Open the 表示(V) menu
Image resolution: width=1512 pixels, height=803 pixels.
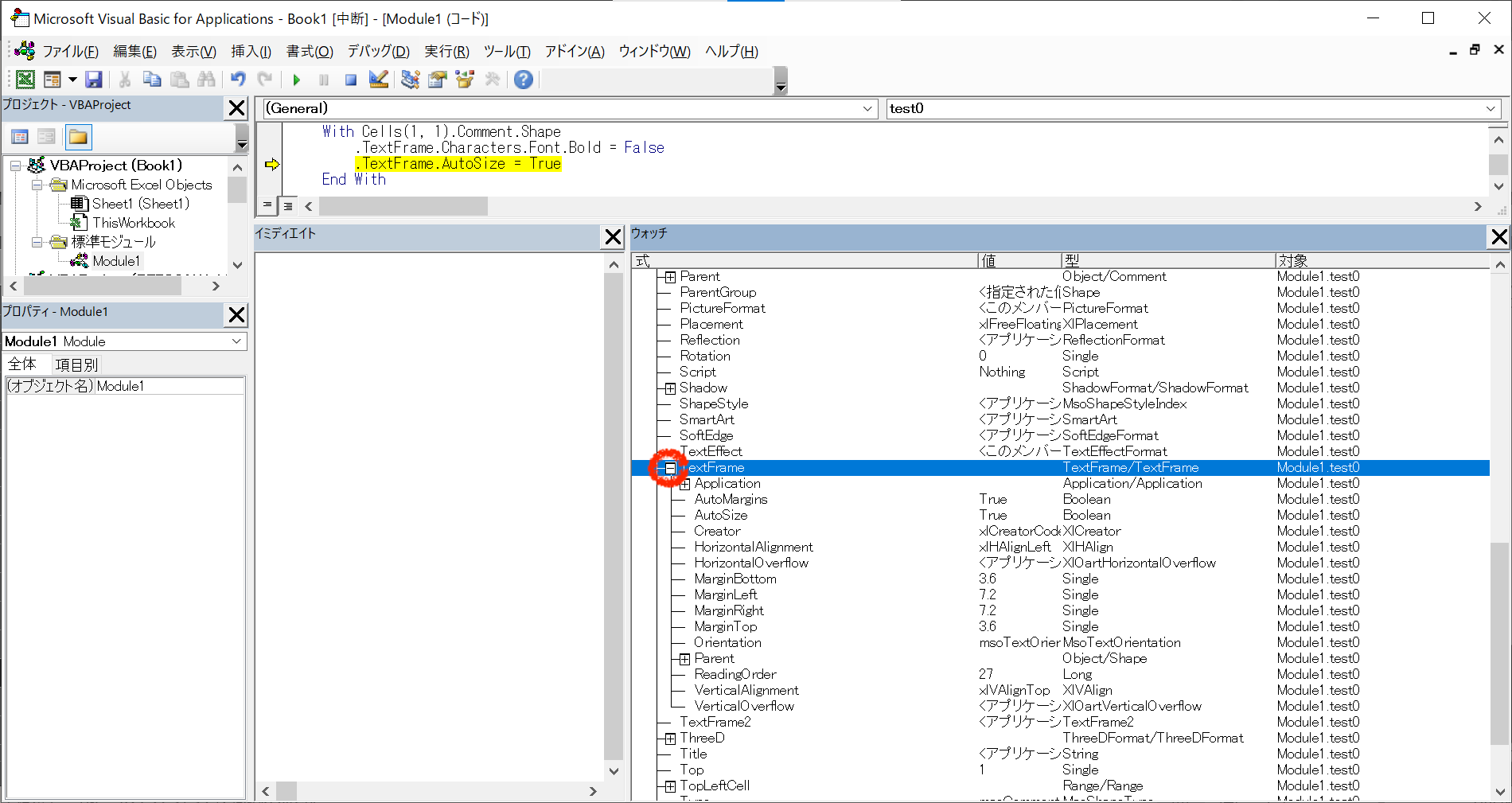tap(193, 52)
